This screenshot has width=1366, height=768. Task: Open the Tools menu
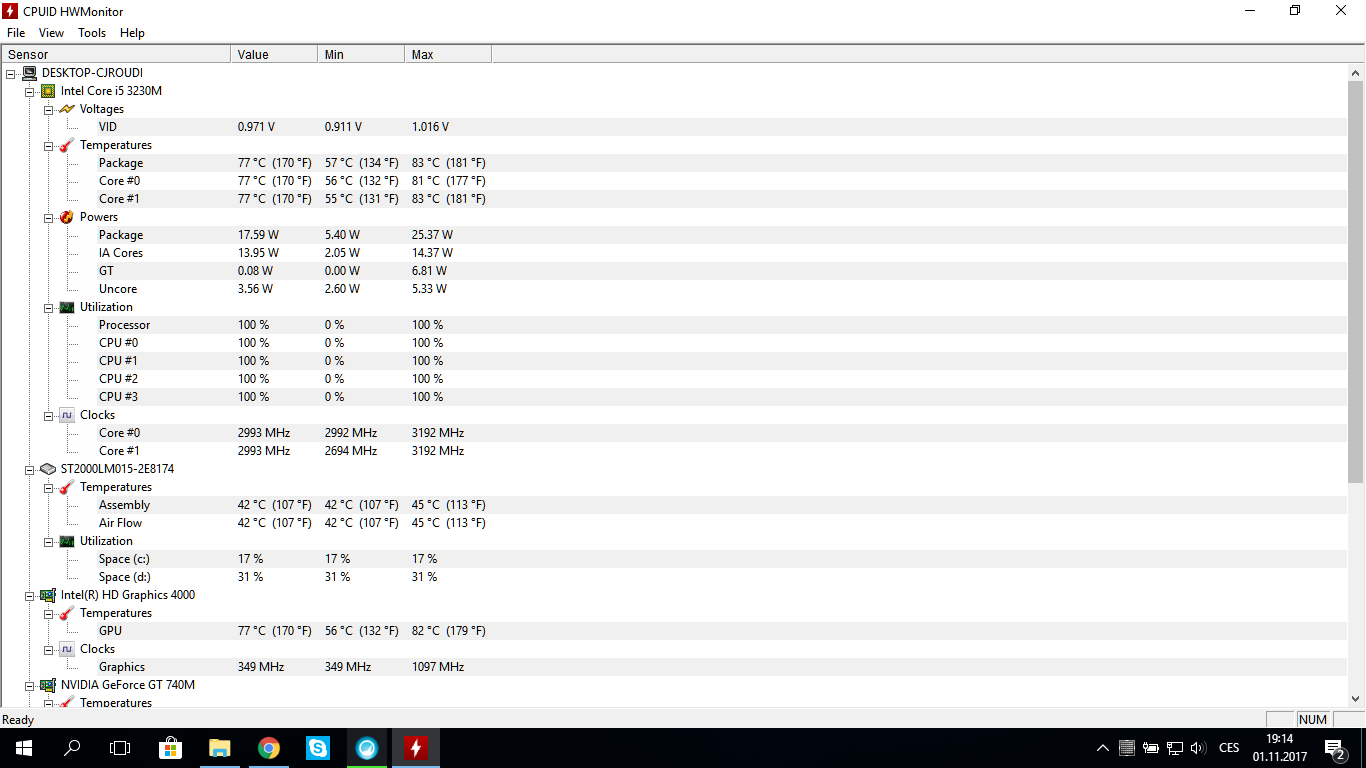coord(92,33)
